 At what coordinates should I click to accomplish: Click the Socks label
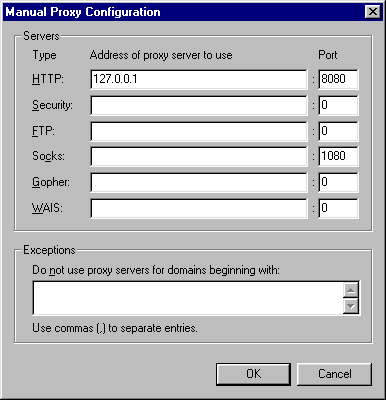tap(48, 156)
